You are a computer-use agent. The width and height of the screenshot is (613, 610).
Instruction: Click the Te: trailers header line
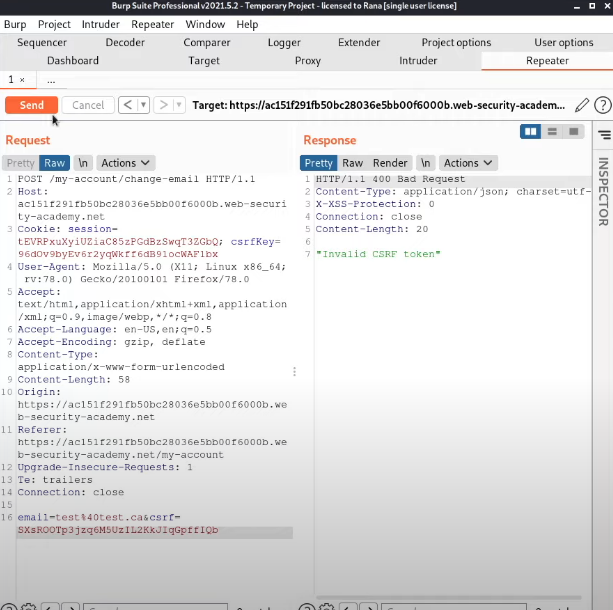[55, 480]
